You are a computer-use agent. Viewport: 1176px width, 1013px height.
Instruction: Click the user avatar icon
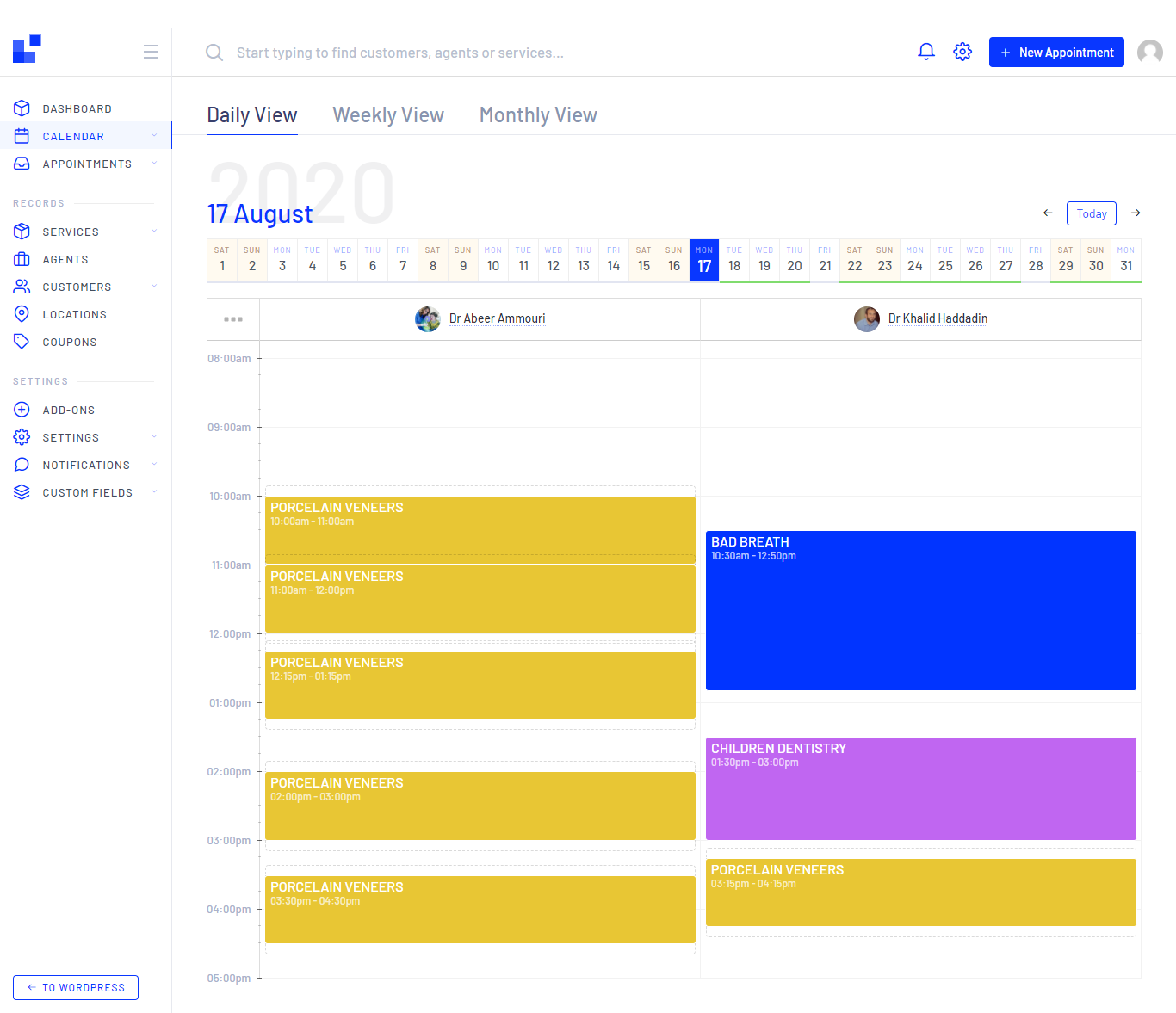1149,52
